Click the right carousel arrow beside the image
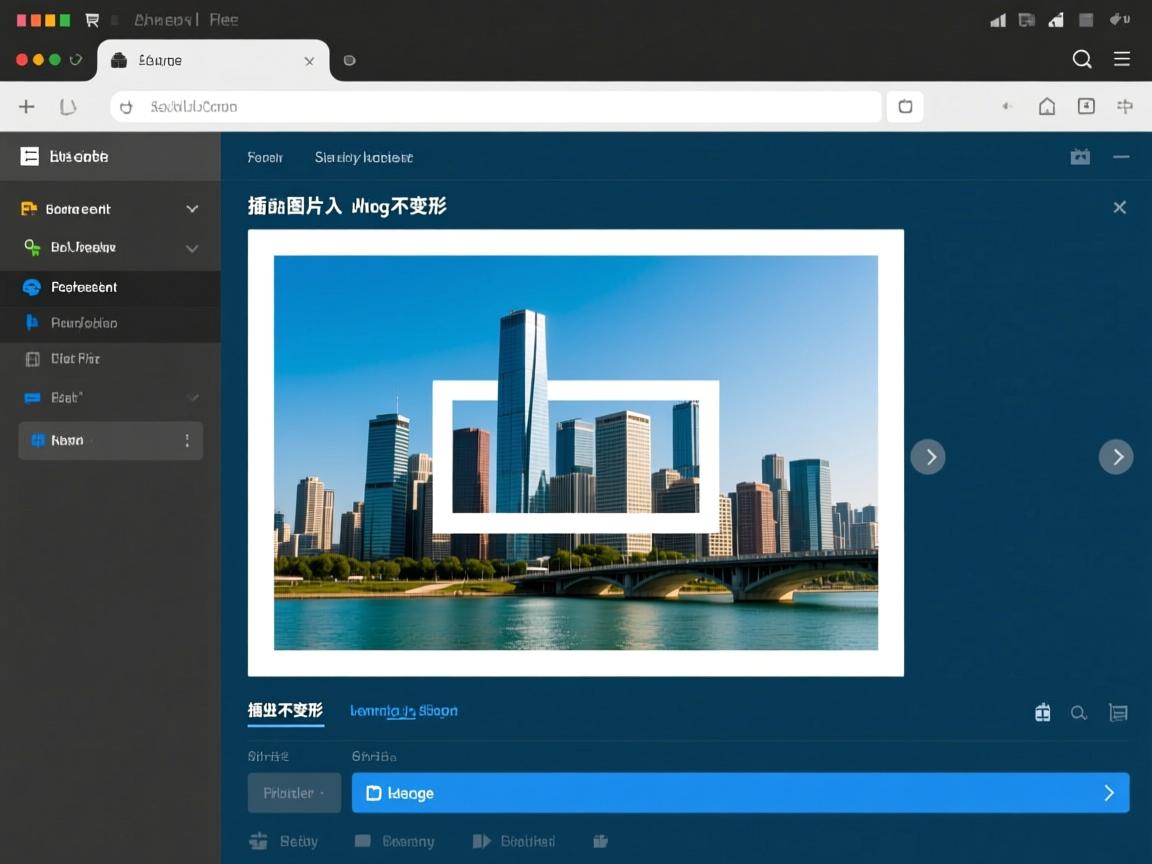Screen dimensions: 1152x864 point(929,456)
